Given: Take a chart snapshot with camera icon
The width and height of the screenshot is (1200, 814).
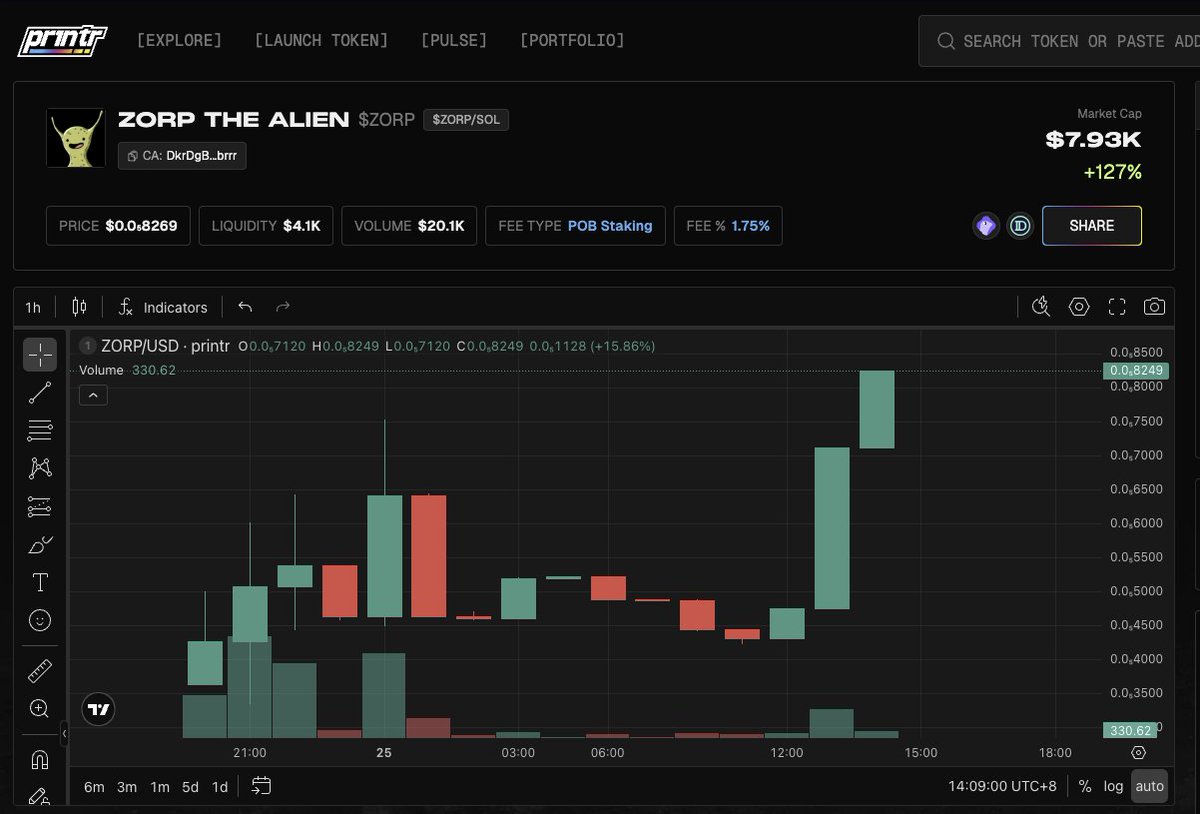Looking at the screenshot, I should (x=1155, y=307).
